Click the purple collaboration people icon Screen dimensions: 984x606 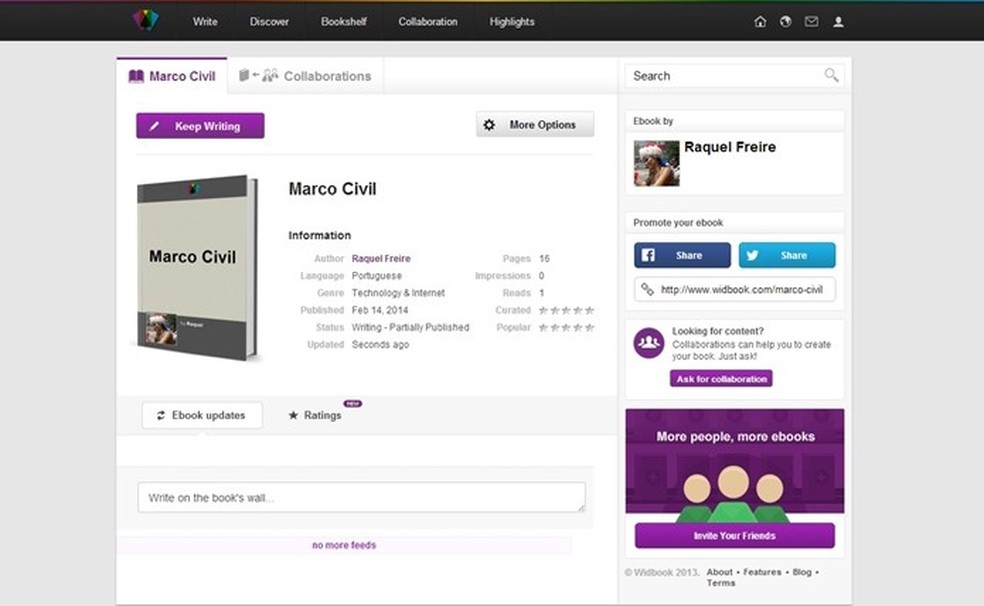tap(649, 343)
